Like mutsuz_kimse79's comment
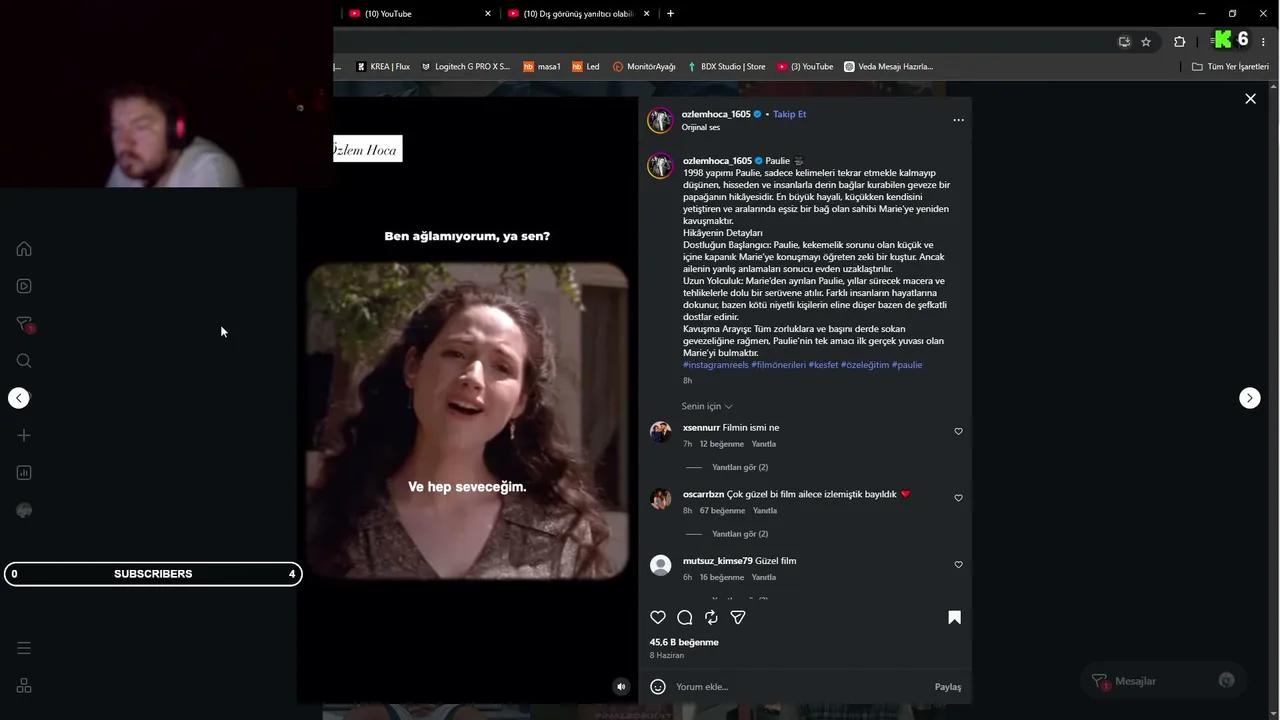Screen dimensions: 1280x720 958,565
